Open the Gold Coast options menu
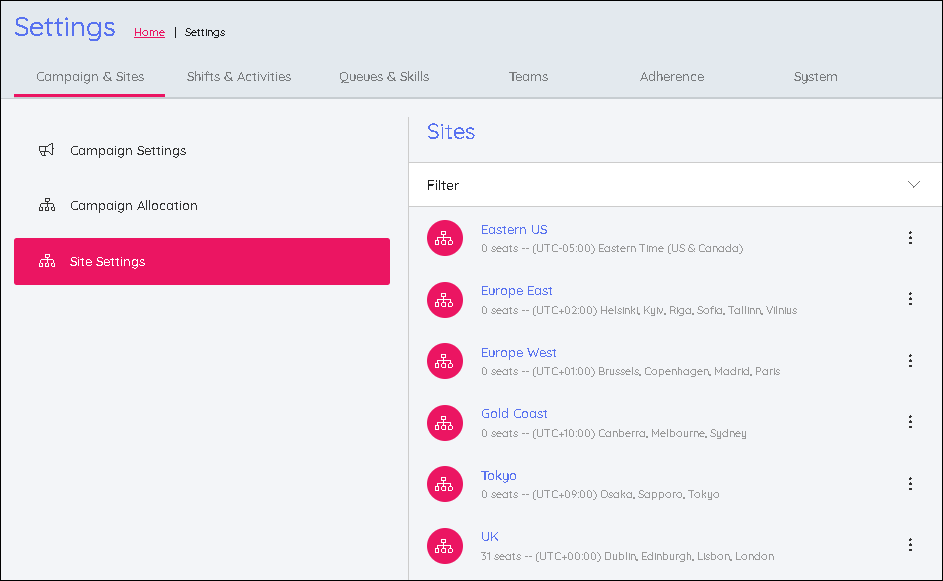The height and width of the screenshot is (581, 943). (x=910, y=422)
